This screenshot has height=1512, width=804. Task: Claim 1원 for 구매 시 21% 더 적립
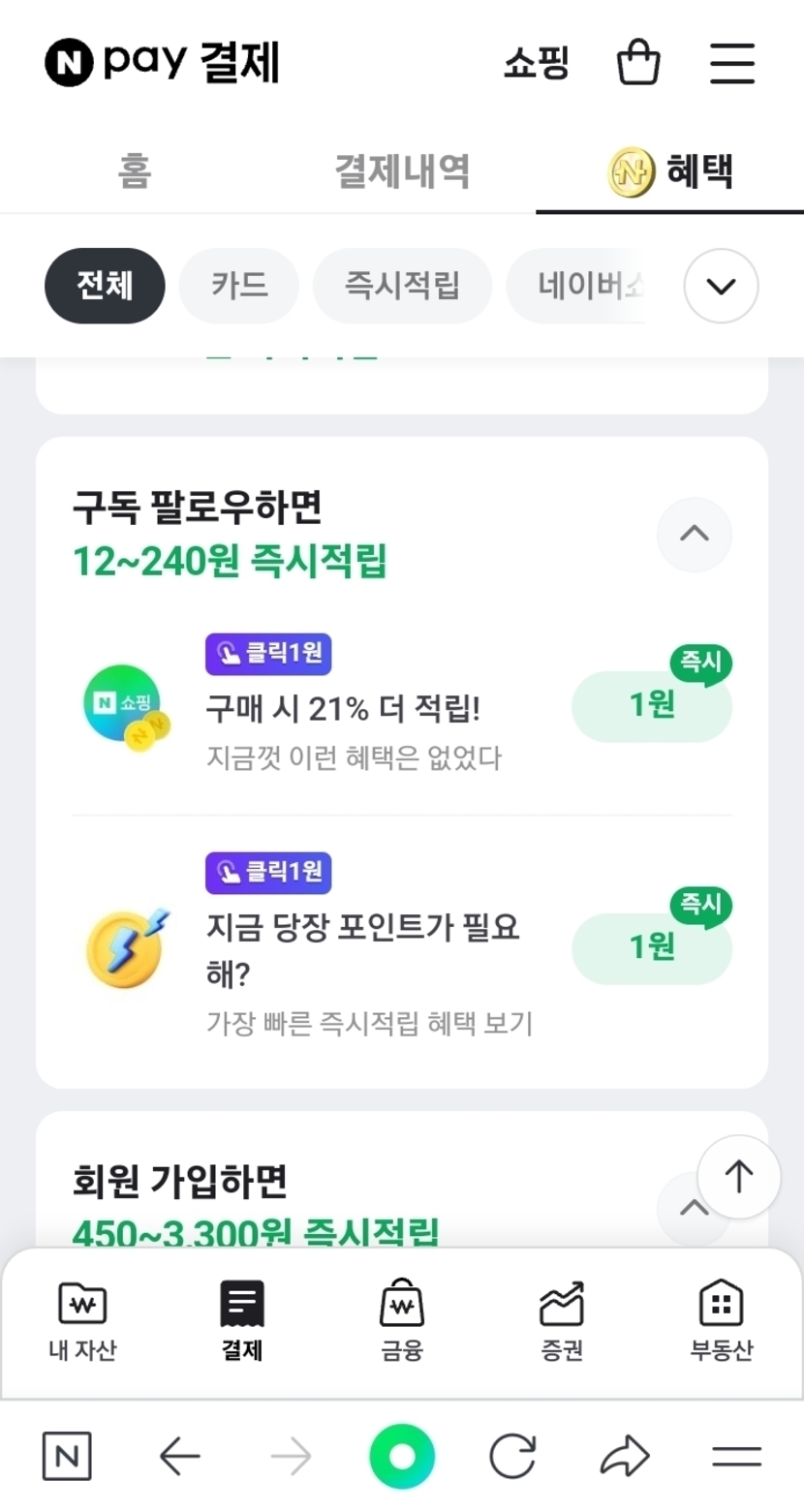click(x=651, y=706)
